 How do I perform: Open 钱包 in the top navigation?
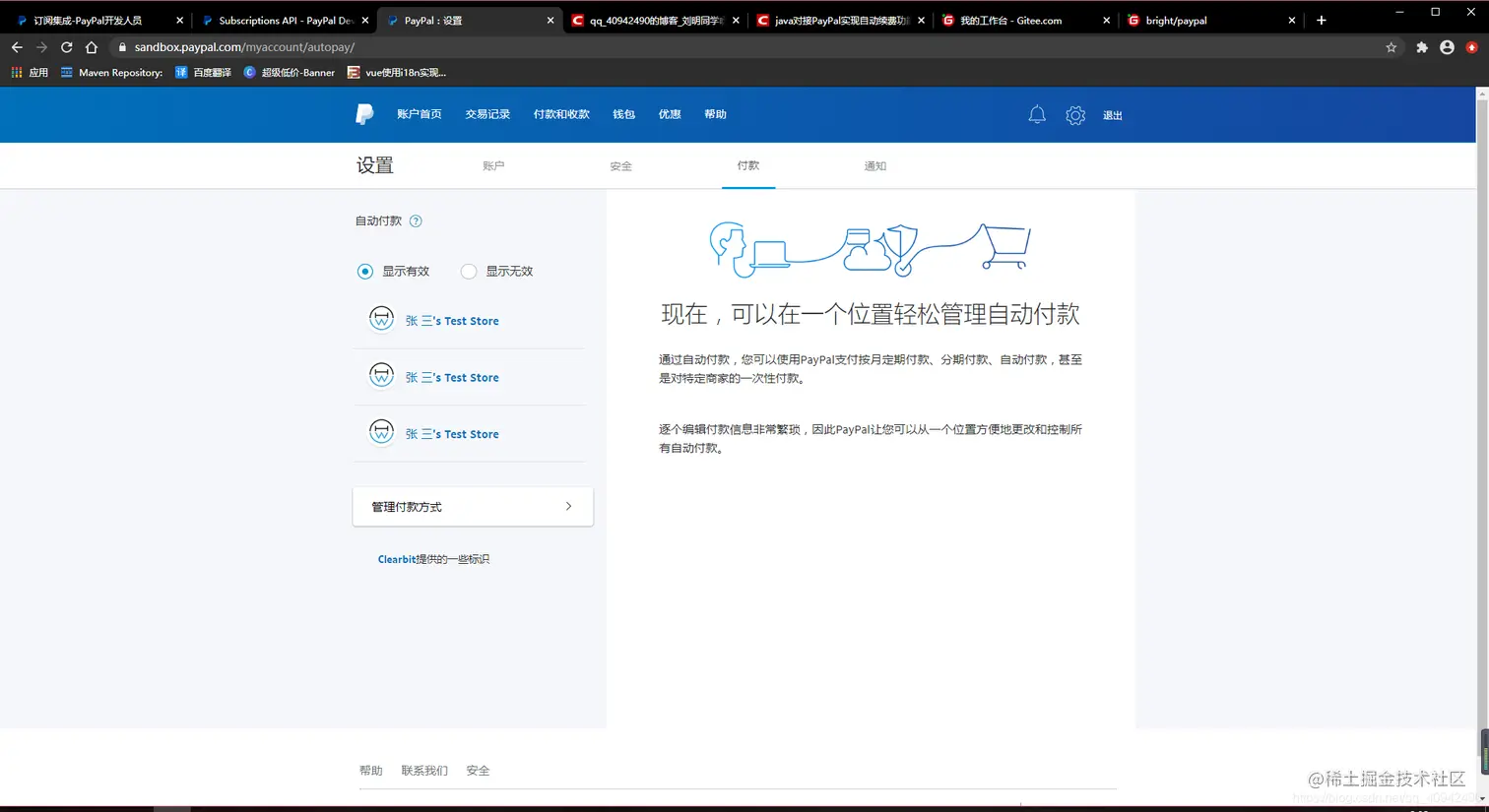624,114
